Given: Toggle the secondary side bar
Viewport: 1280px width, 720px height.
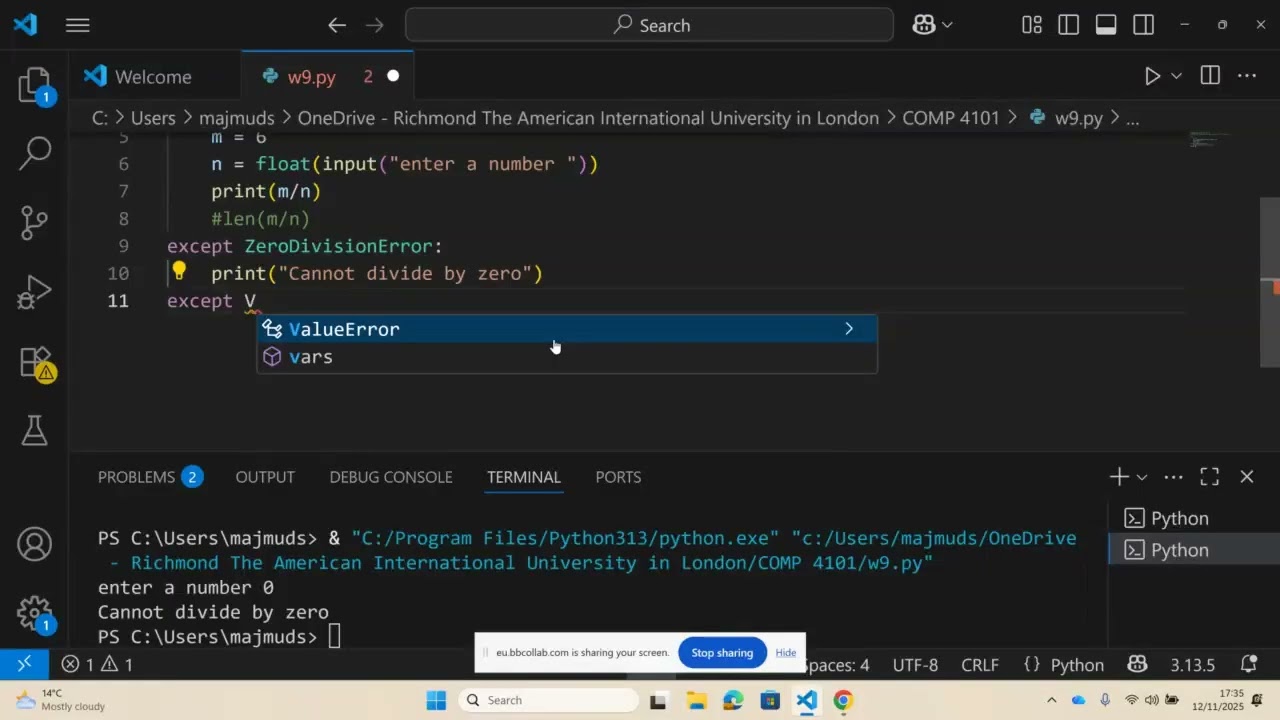Looking at the screenshot, I should [x=1143, y=25].
